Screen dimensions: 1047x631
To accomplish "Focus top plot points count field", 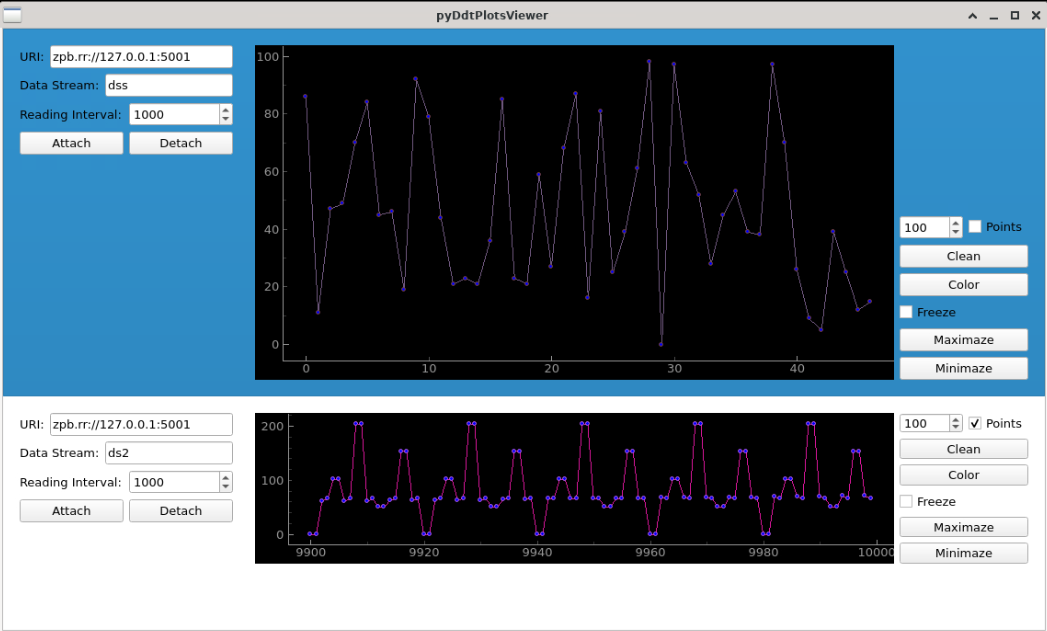I will coord(925,227).
